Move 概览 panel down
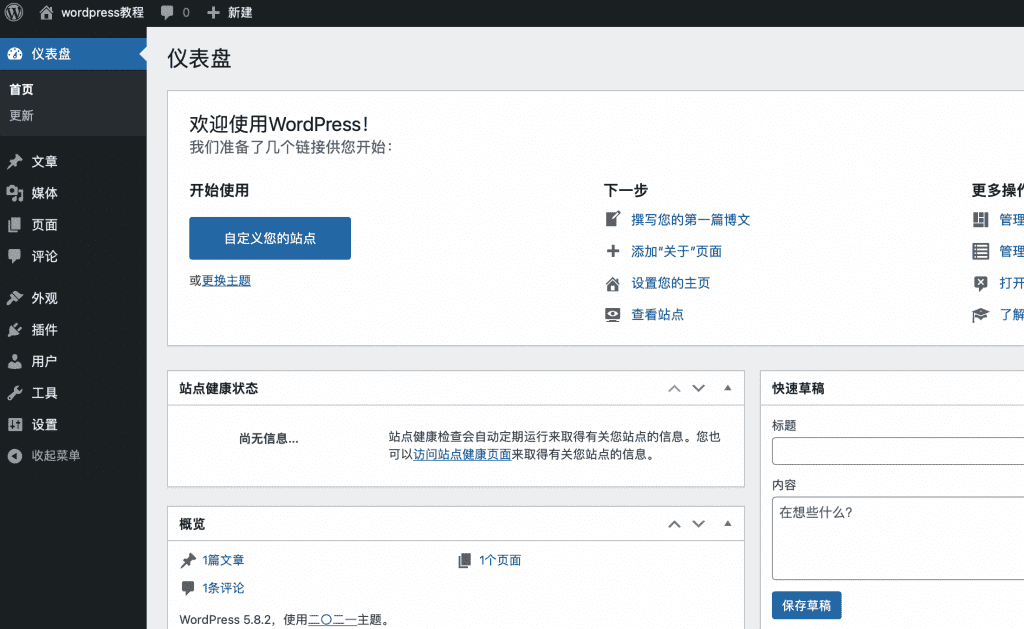The image size is (1024, 629). [699, 524]
